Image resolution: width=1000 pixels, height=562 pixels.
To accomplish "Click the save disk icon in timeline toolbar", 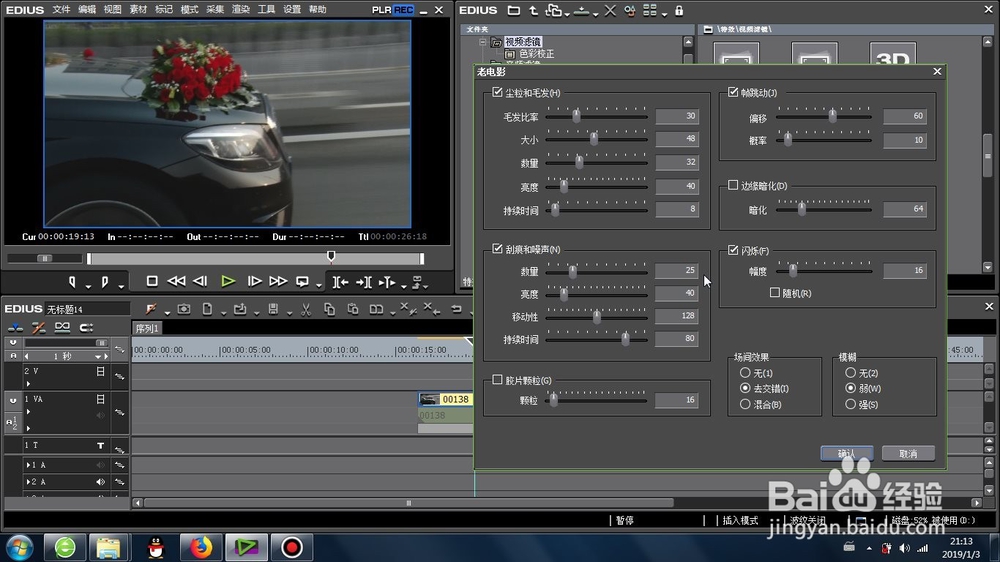I will coord(273,309).
